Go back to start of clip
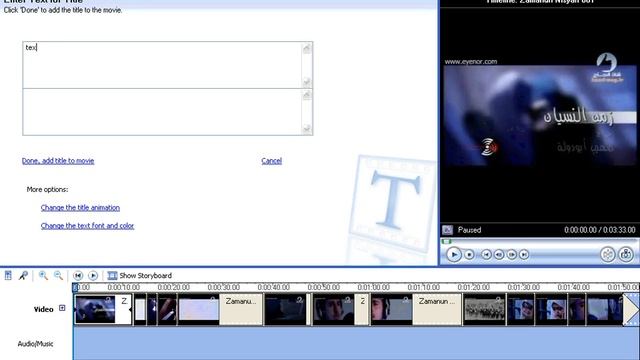 tap(486, 255)
